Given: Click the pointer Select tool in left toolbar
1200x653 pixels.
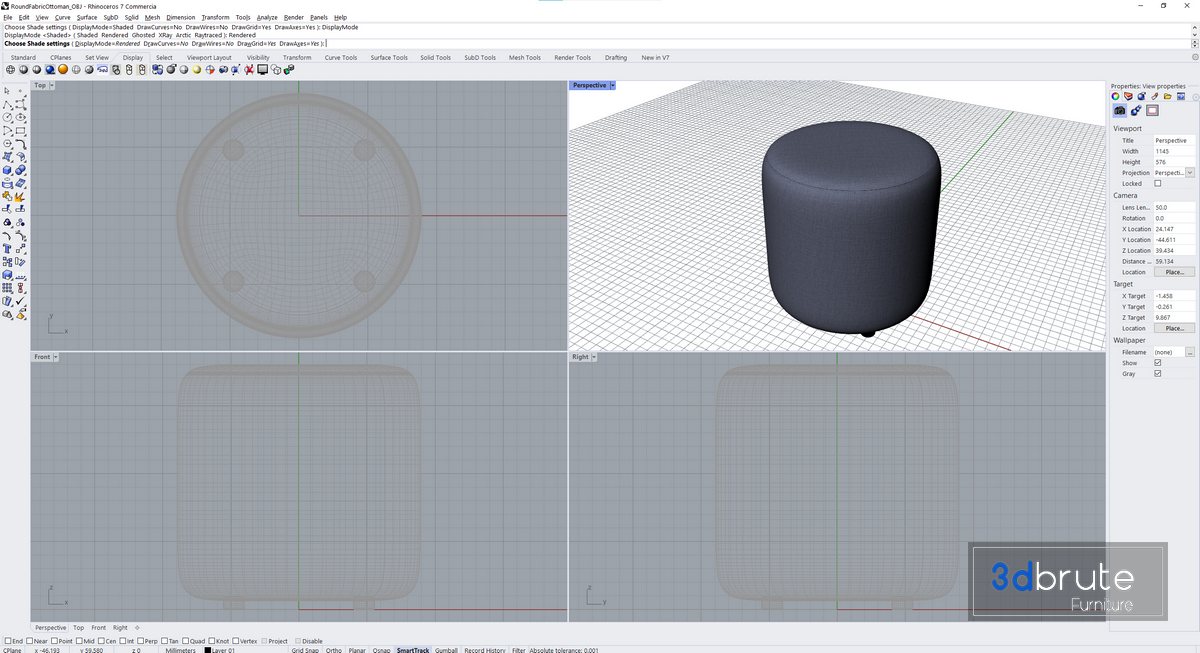Looking at the screenshot, I should point(8,91).
